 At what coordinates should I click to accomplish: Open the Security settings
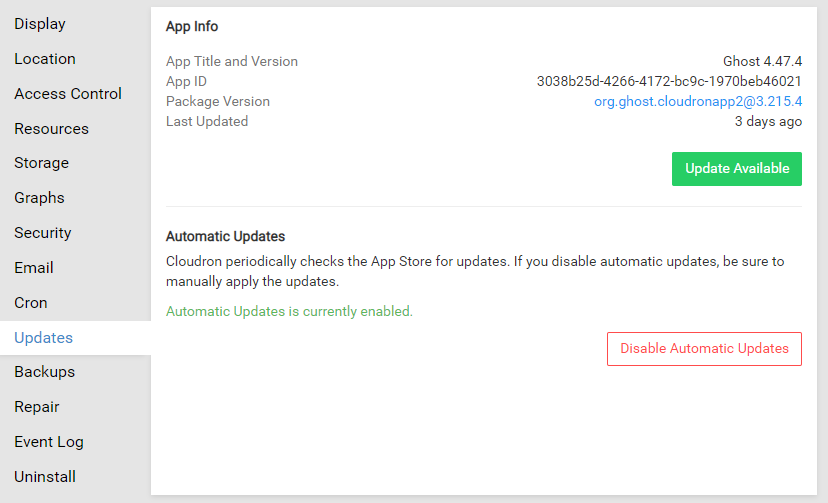click(x=43, y=233)
